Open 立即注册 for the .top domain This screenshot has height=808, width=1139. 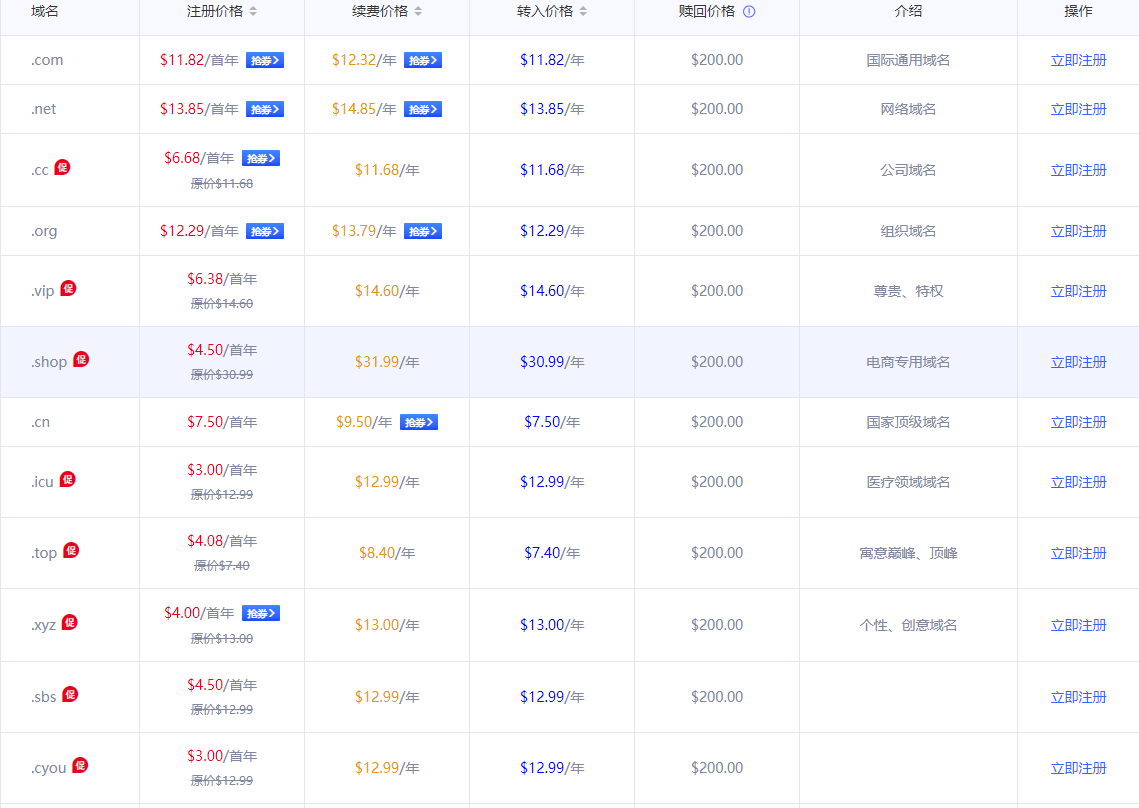[x=1078, y=553]
